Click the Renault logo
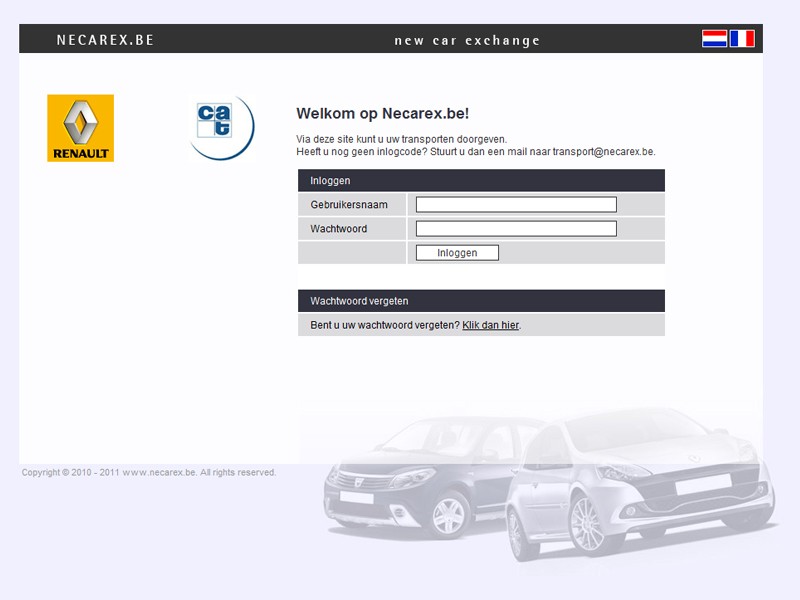800x600 pixels. (81, 128)
